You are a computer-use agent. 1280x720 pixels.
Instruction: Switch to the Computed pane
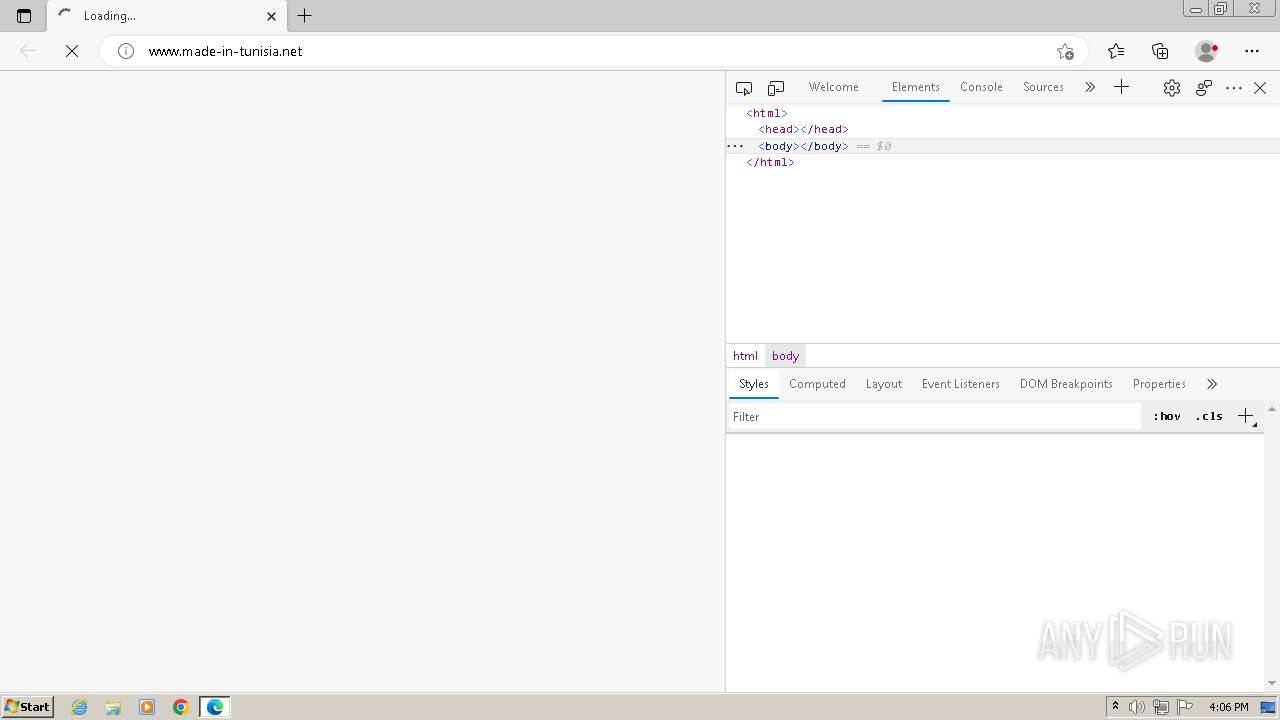817,384
